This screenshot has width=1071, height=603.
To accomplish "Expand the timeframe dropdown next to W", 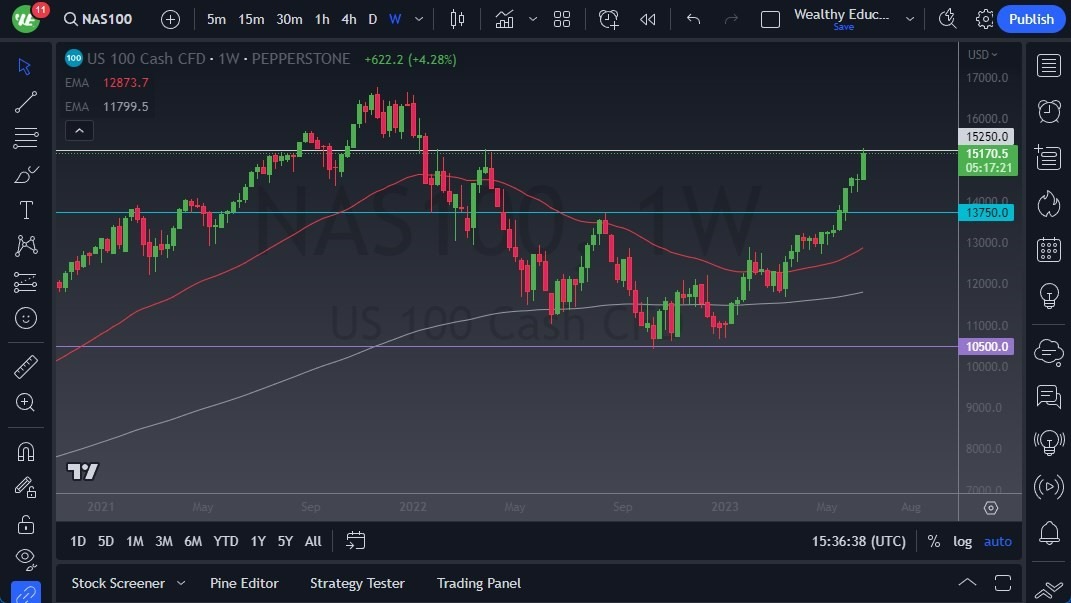I will tap(418, 18).
